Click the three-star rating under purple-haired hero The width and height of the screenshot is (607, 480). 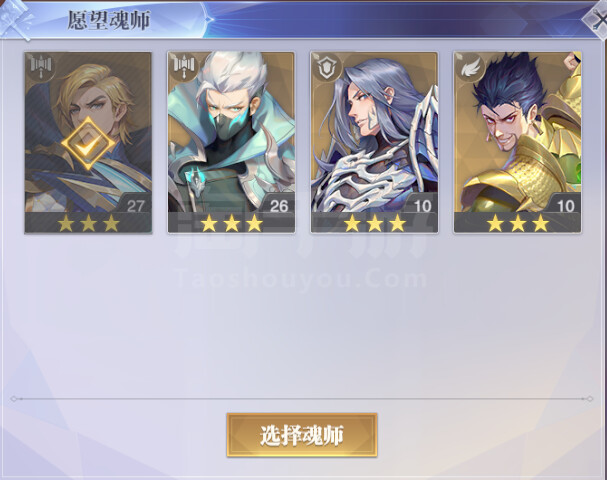(375, 223)
